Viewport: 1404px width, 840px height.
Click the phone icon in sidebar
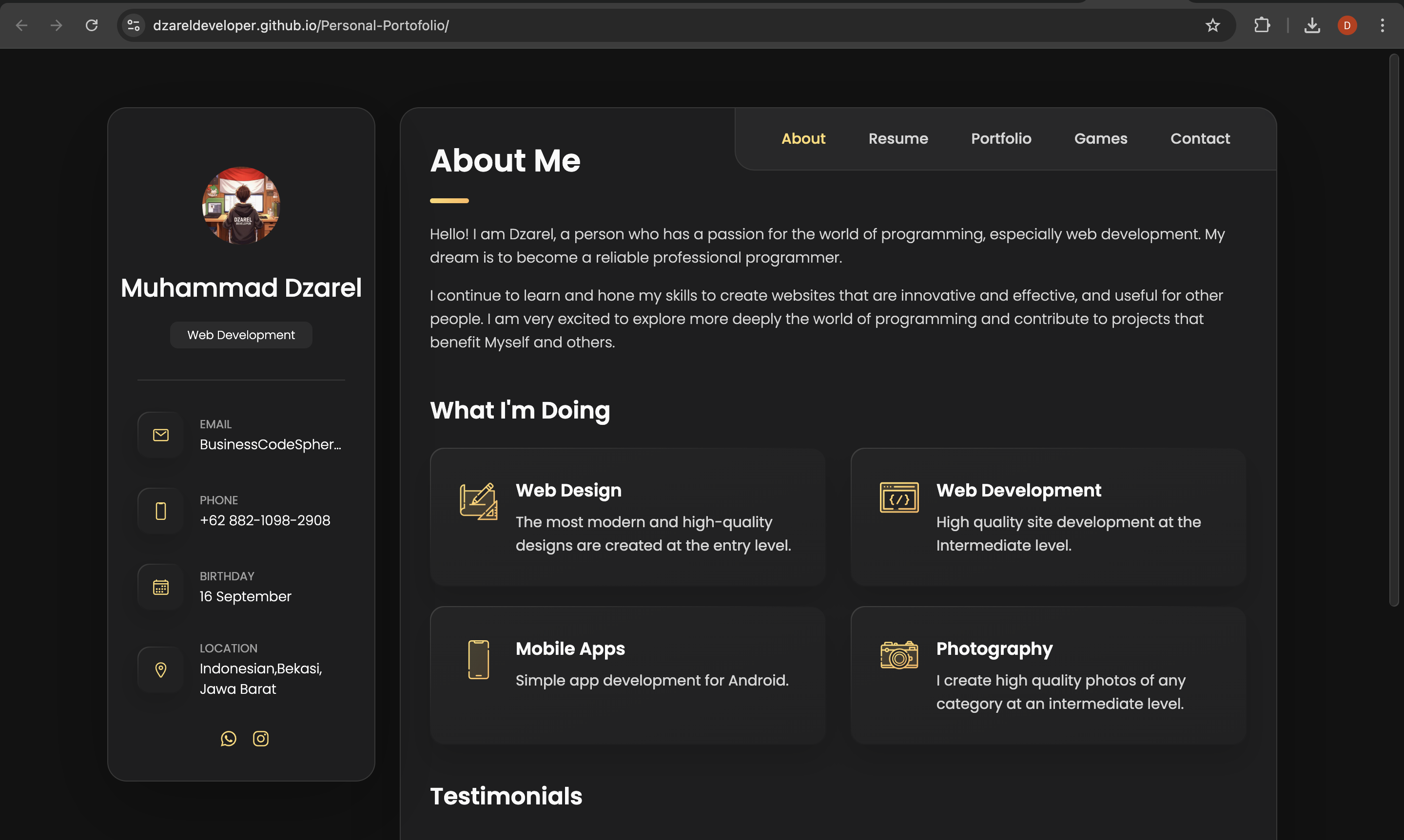tap(161, 511)
